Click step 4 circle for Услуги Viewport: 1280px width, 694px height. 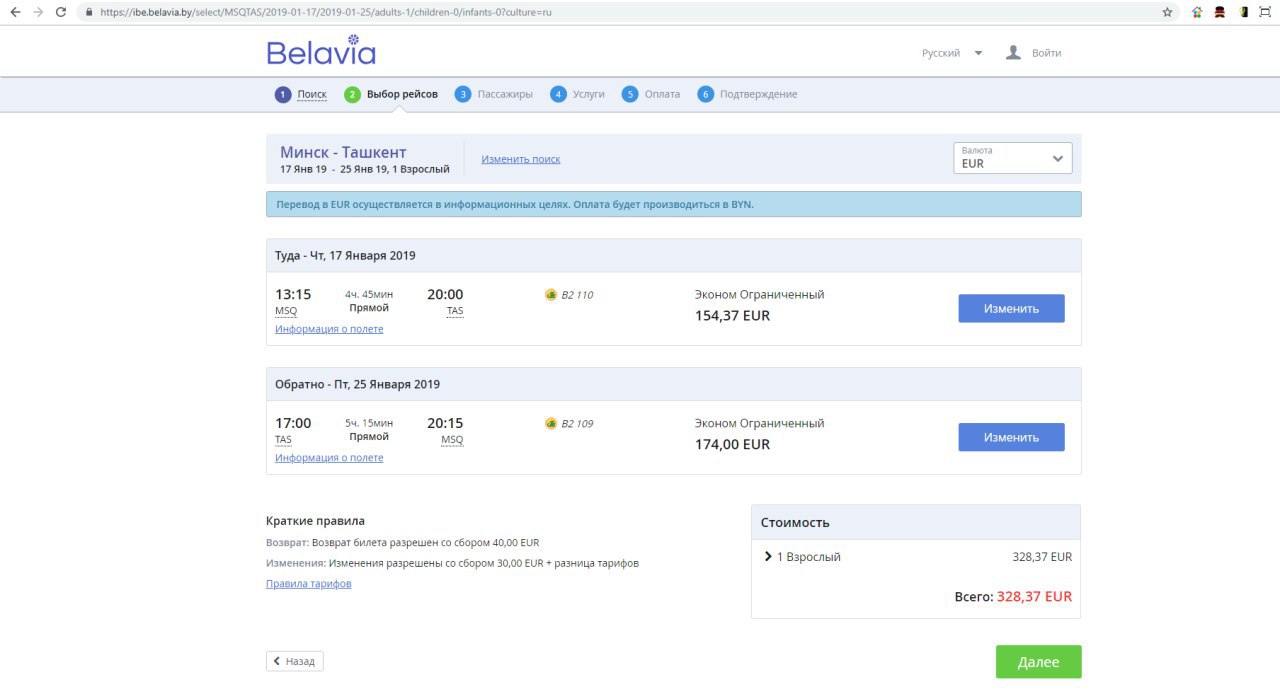point(558,94)
